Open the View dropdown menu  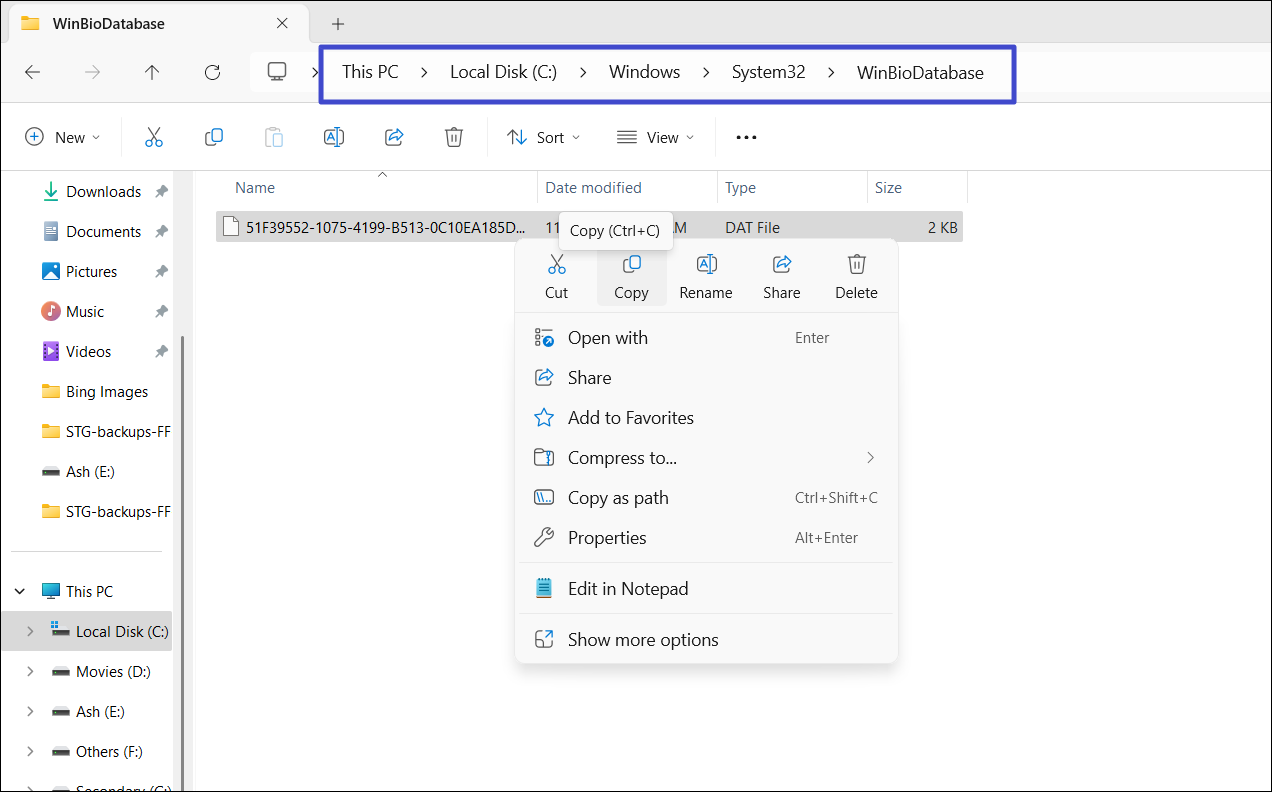click(x=655, y=137)
